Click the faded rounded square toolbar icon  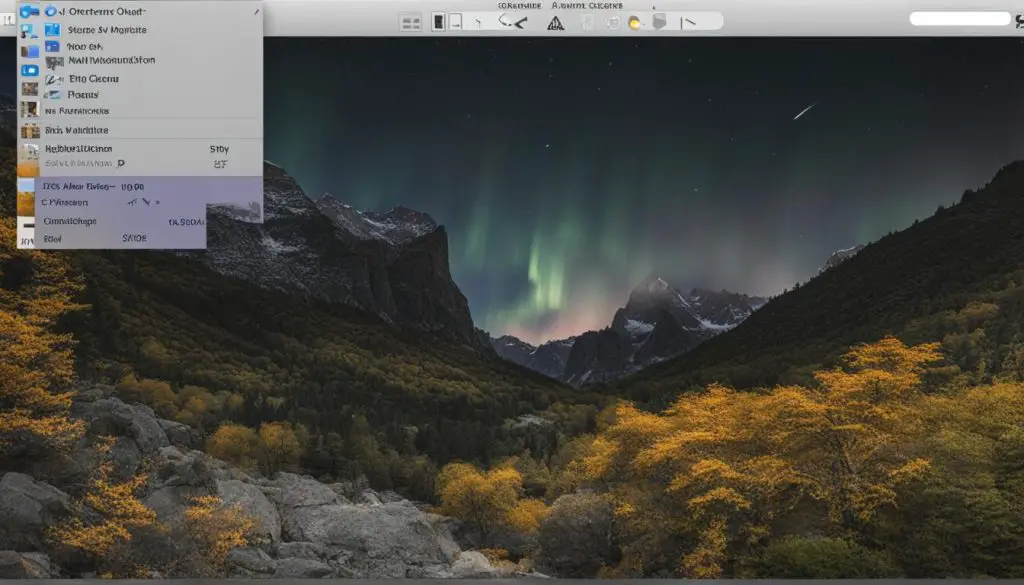point(613,23)
